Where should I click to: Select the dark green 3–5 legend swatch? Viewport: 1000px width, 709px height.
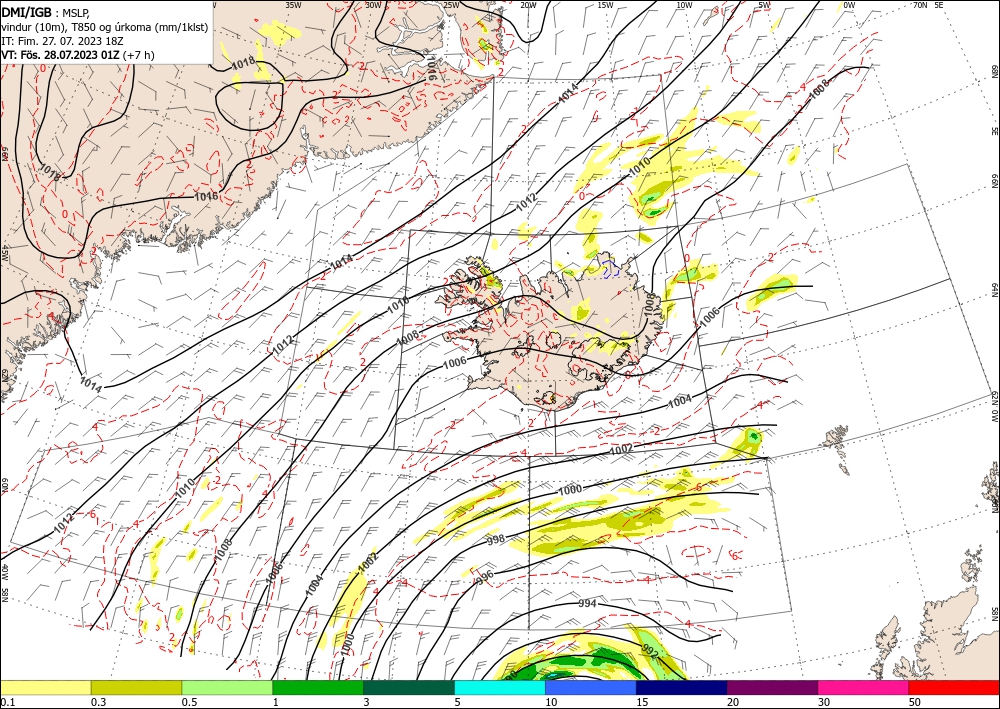tap(409, 688)
